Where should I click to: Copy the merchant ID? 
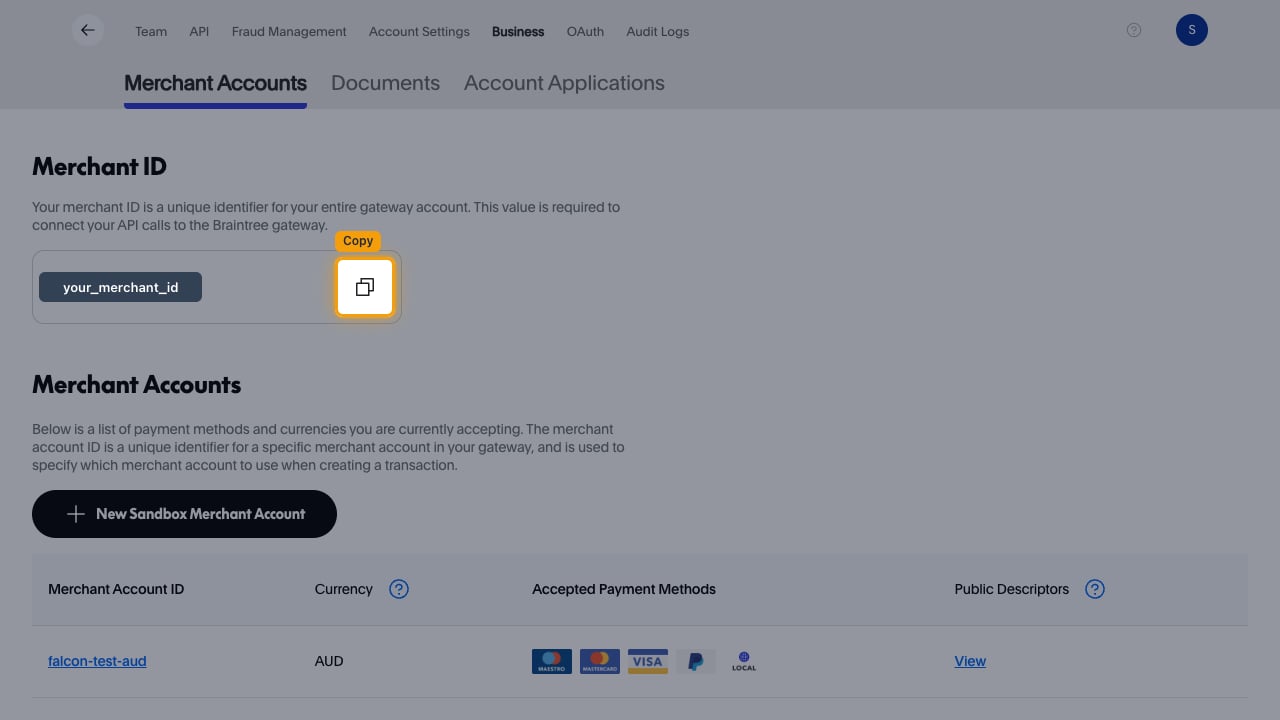365,287
